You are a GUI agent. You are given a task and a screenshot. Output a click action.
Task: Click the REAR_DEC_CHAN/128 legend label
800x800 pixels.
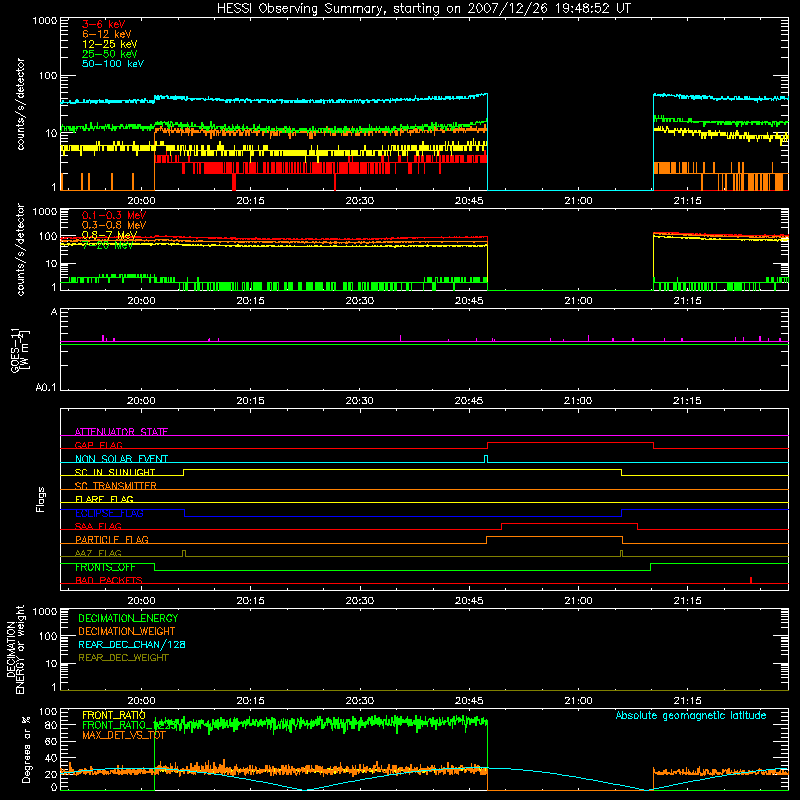[x=132, y=644]
